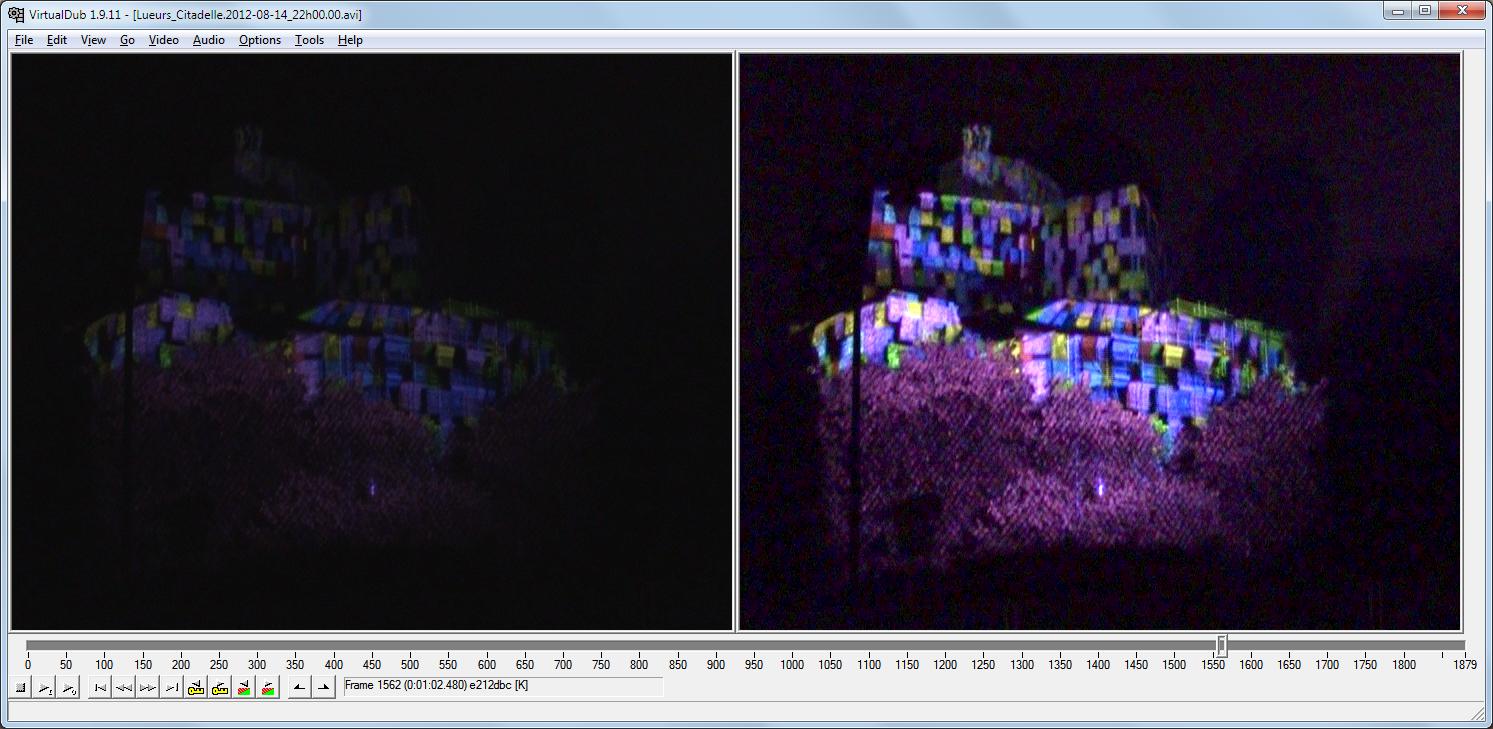Image resolution: width=1493 pixels, height=729 pixels.
Task: Open the Audio menu
Action: coord(209,40)
